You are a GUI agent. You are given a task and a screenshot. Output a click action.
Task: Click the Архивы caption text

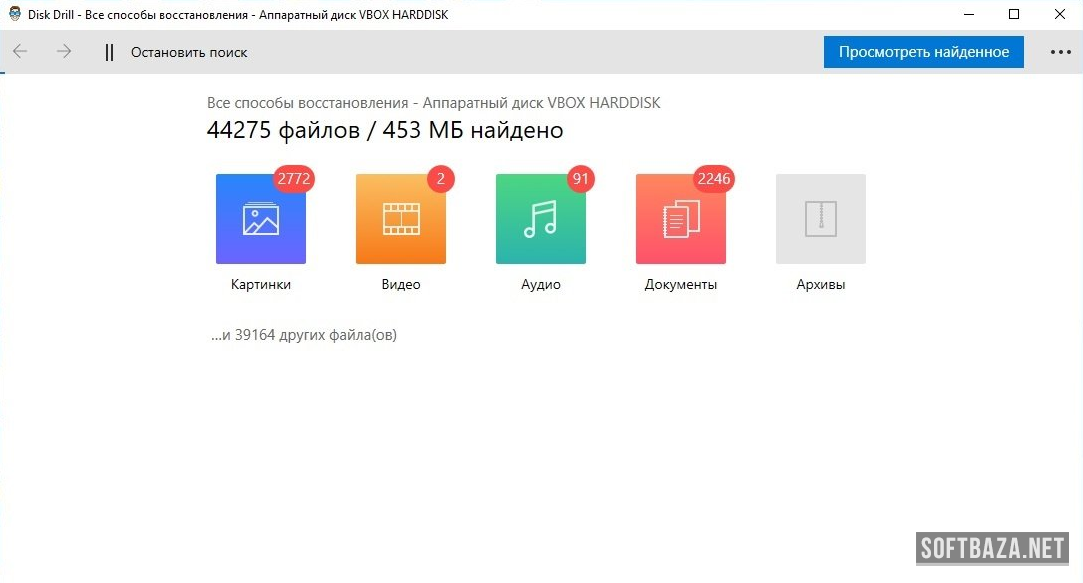pyautogui.click(x=821, y=284)
